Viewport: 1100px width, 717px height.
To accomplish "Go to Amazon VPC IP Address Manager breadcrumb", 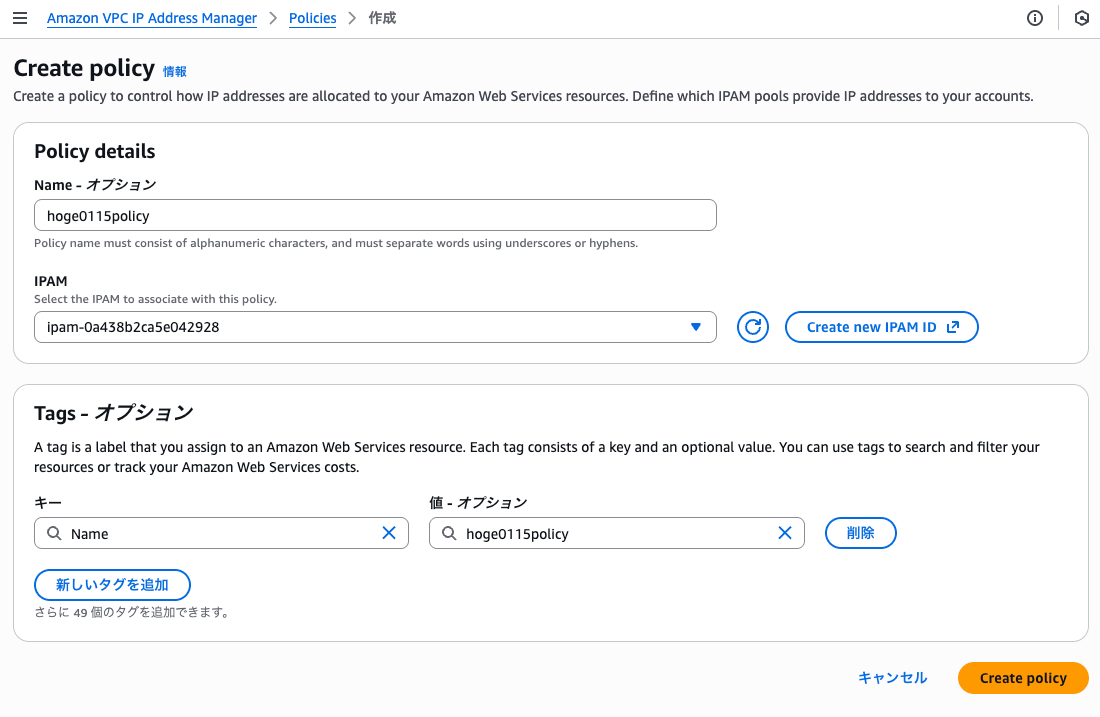I will pyautogui.click(x=151, y=18).
